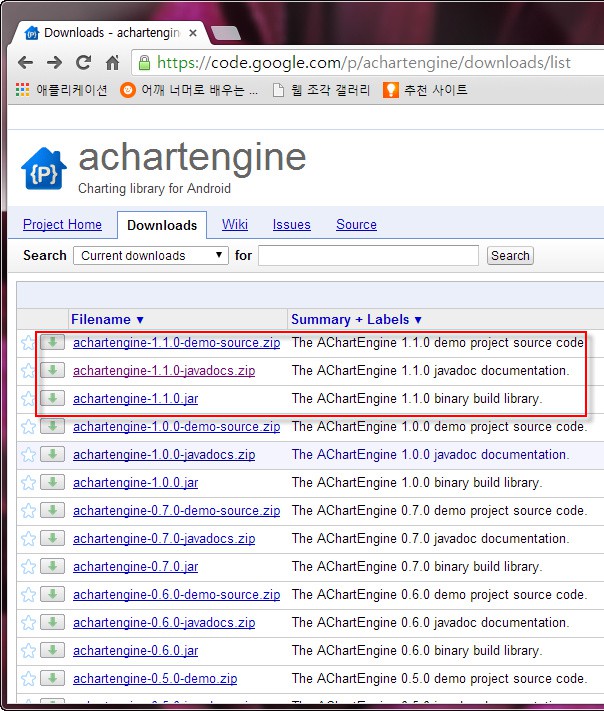Open the achartengine-0.5.0-demo.zip link
Viewport: 604px width, 711px height.
pos(155,679)
